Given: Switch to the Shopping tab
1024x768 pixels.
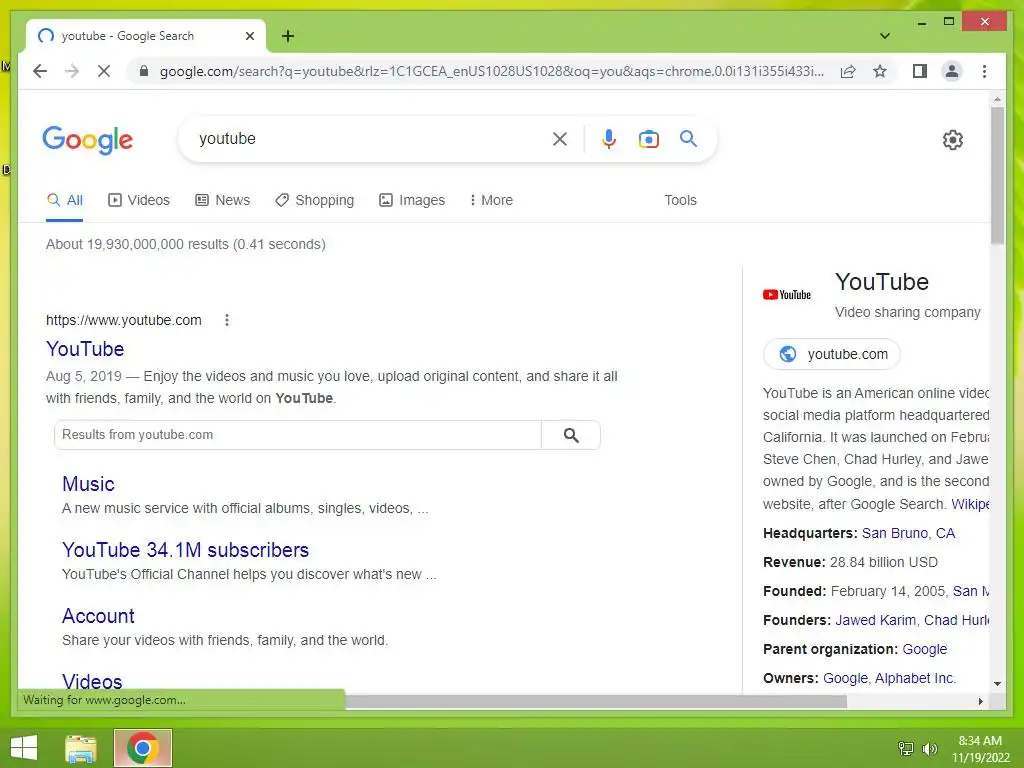Looking at the screenshot, I should tap(315, 200).
